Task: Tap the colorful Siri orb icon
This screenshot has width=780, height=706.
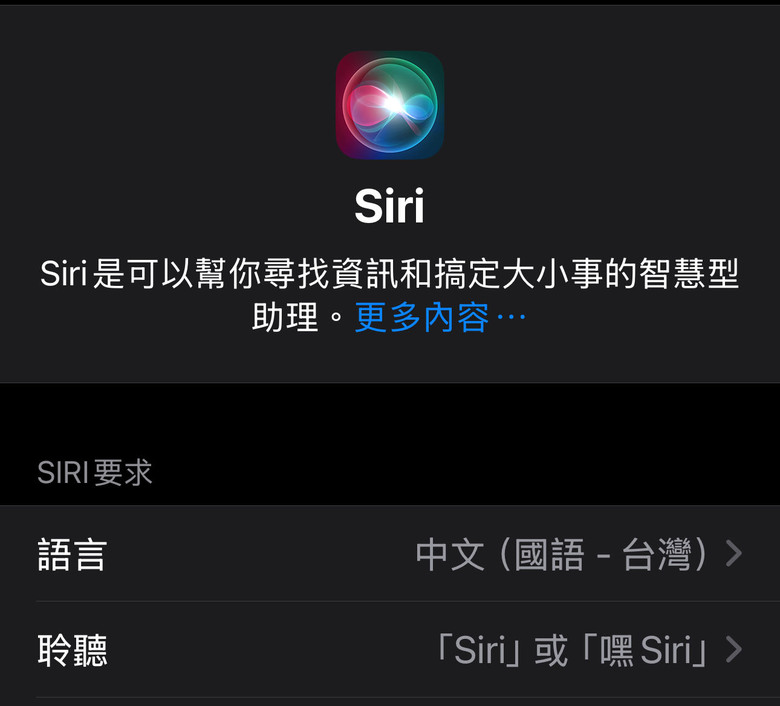Action: 390,105
